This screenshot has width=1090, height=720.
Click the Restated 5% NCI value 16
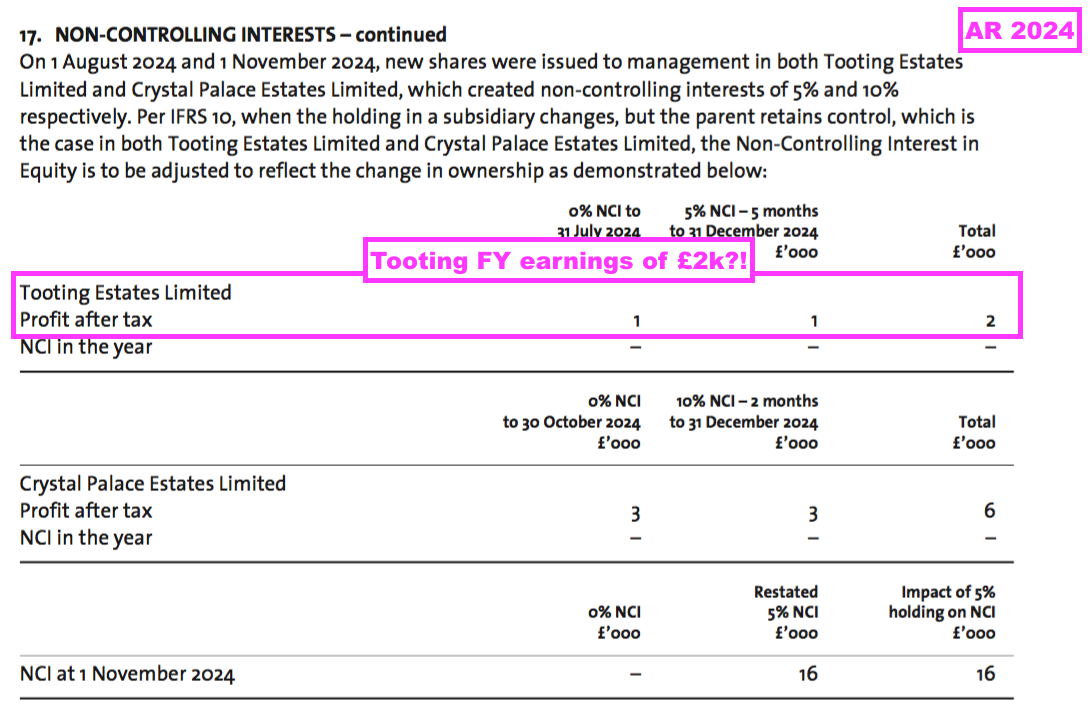point(808,673)
